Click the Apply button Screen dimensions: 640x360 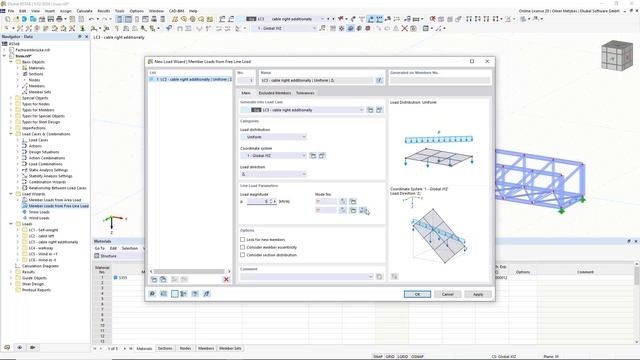click(478, 294)
